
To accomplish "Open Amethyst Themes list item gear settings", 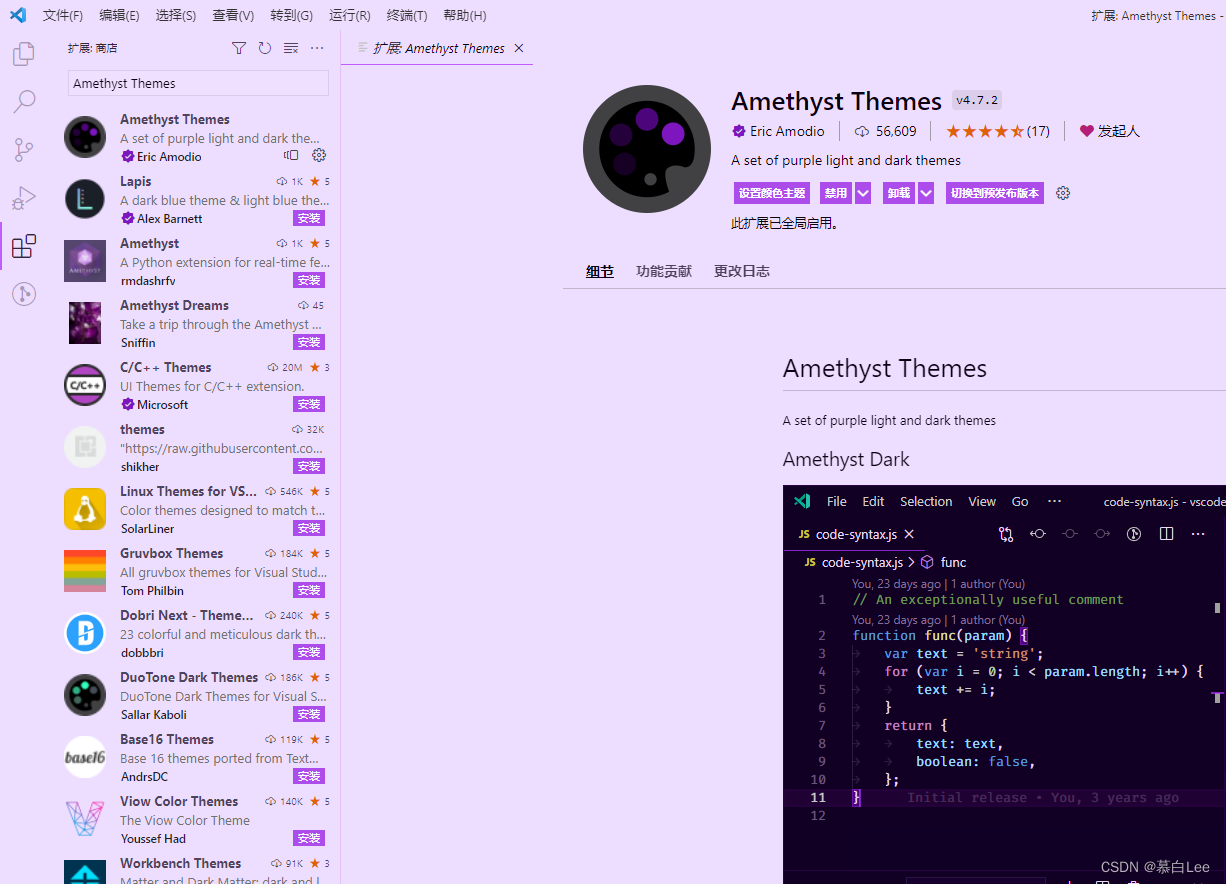I will tap(319, 155).
